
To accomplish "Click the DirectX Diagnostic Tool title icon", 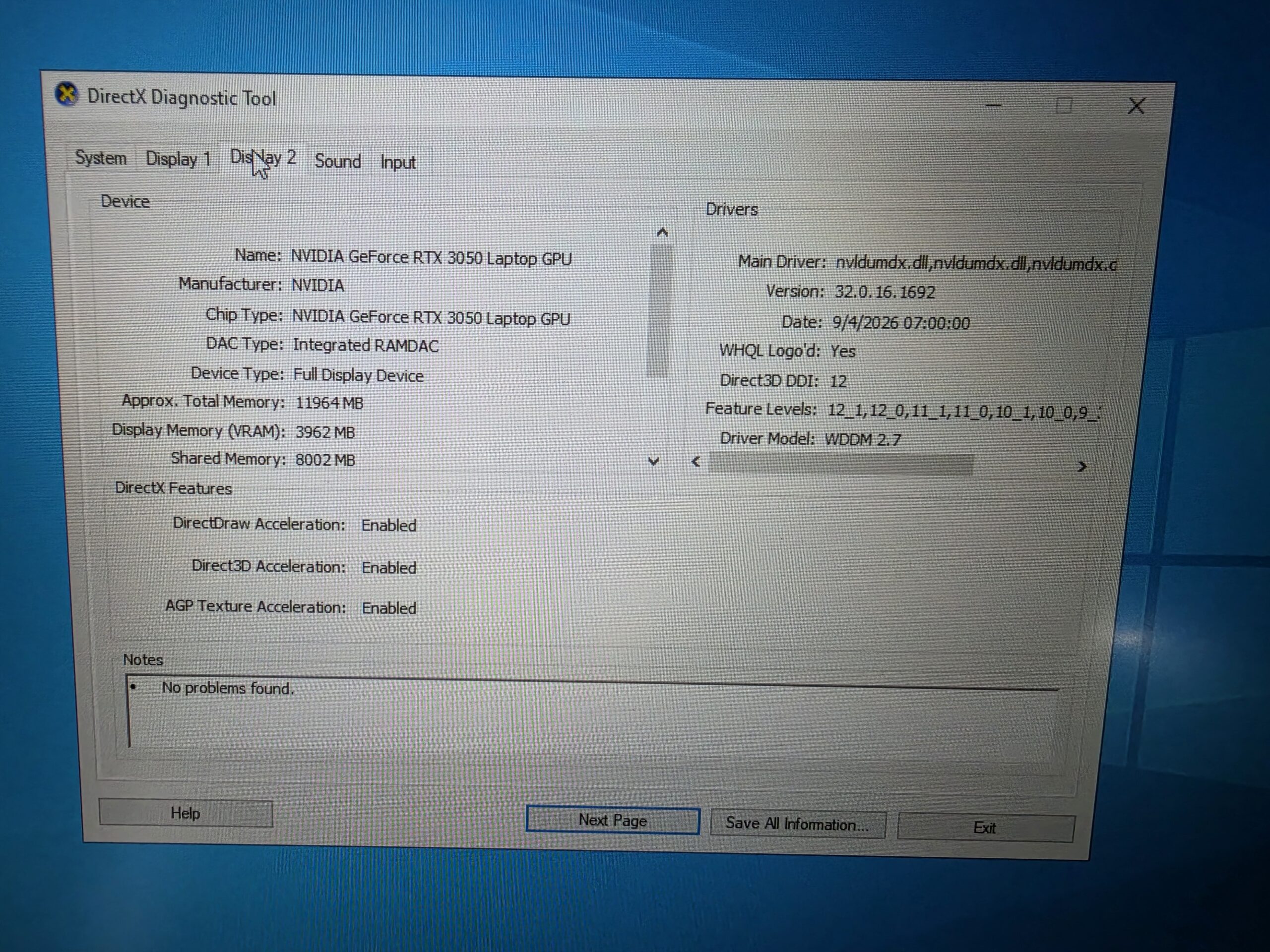I will coord(66,94).
